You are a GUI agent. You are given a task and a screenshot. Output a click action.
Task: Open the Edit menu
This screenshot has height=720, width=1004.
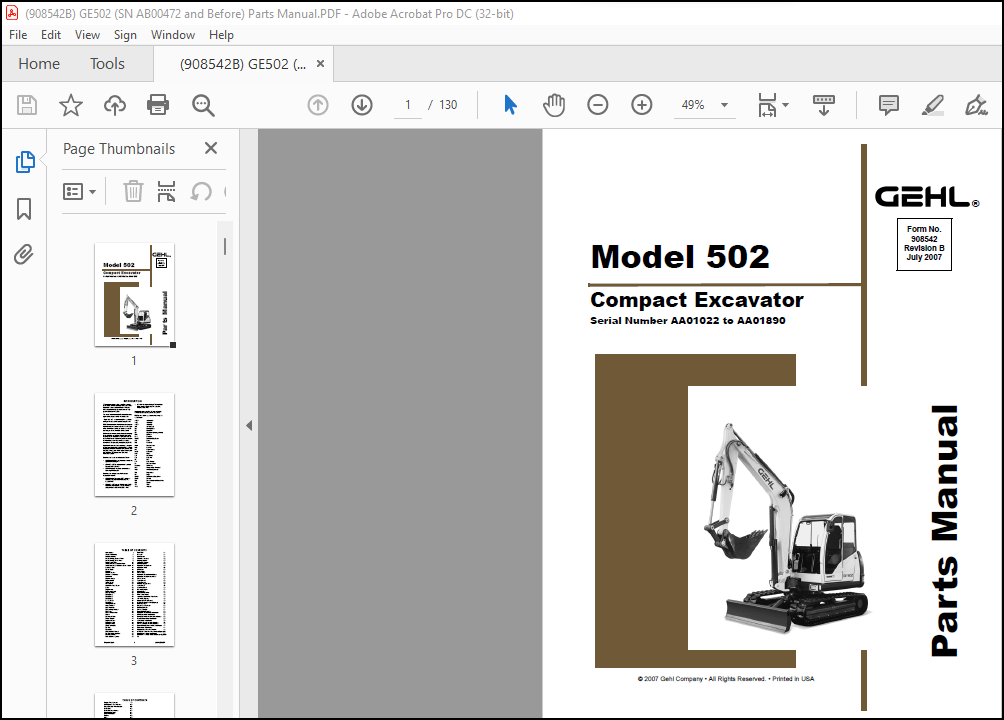click(x=51, y=35)
